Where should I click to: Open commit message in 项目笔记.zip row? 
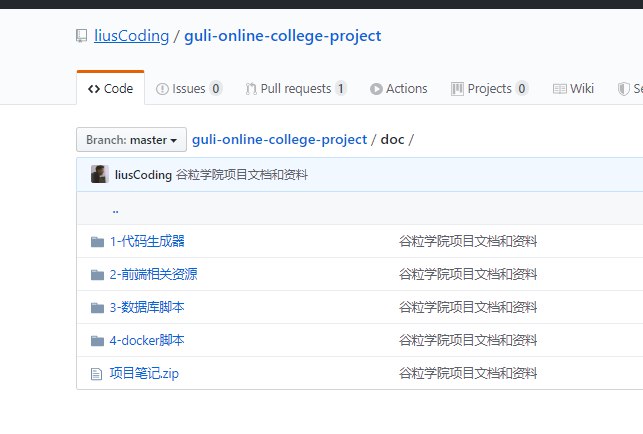[468, 373]
